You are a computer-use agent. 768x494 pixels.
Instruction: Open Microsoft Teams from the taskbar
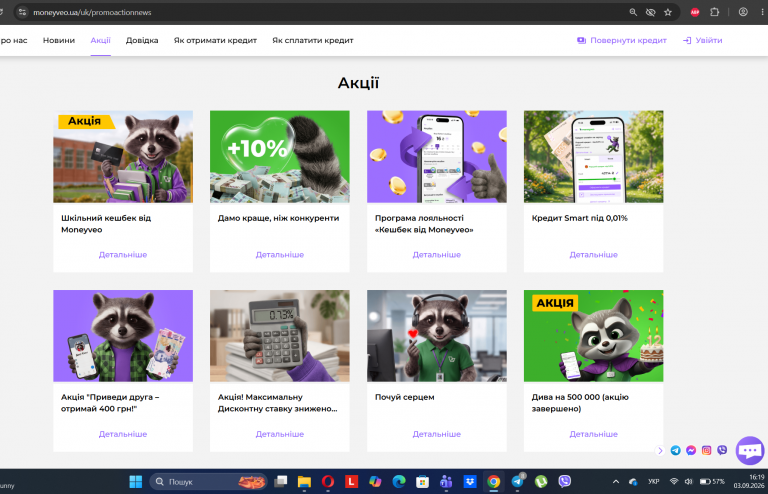[446, 482]
